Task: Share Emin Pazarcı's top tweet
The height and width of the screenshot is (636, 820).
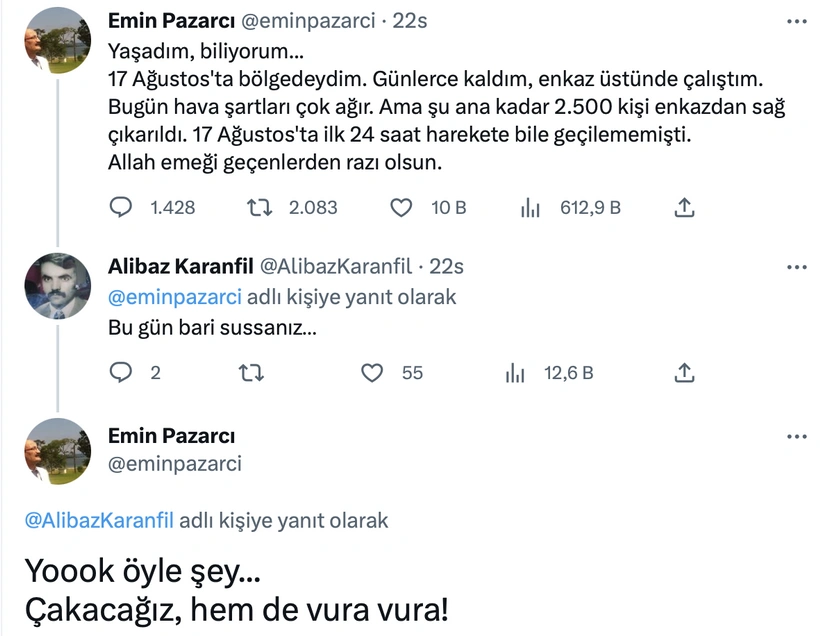Action: (685, 208)
